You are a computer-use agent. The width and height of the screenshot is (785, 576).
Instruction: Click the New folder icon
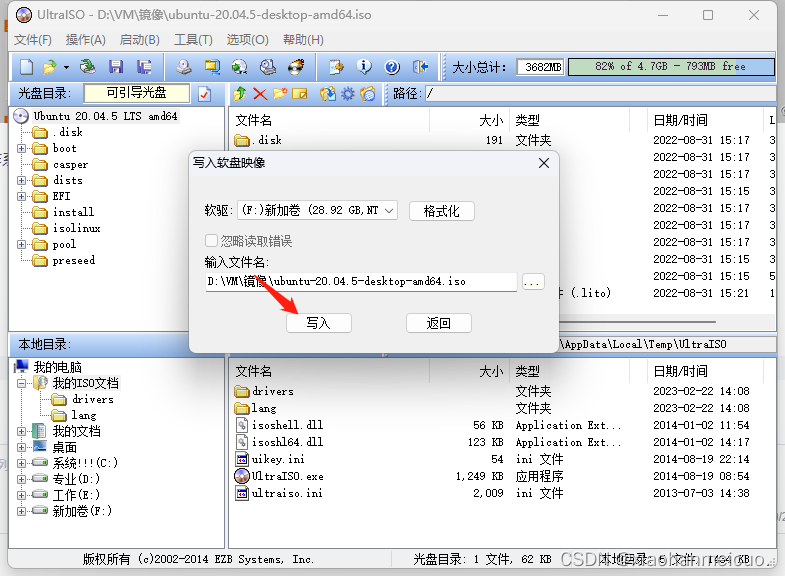[x=280, y=93]
